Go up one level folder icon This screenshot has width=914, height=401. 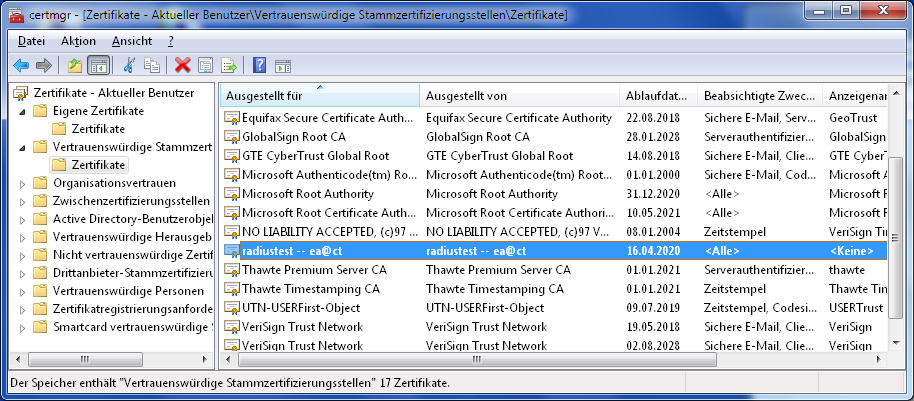[75, 65]
